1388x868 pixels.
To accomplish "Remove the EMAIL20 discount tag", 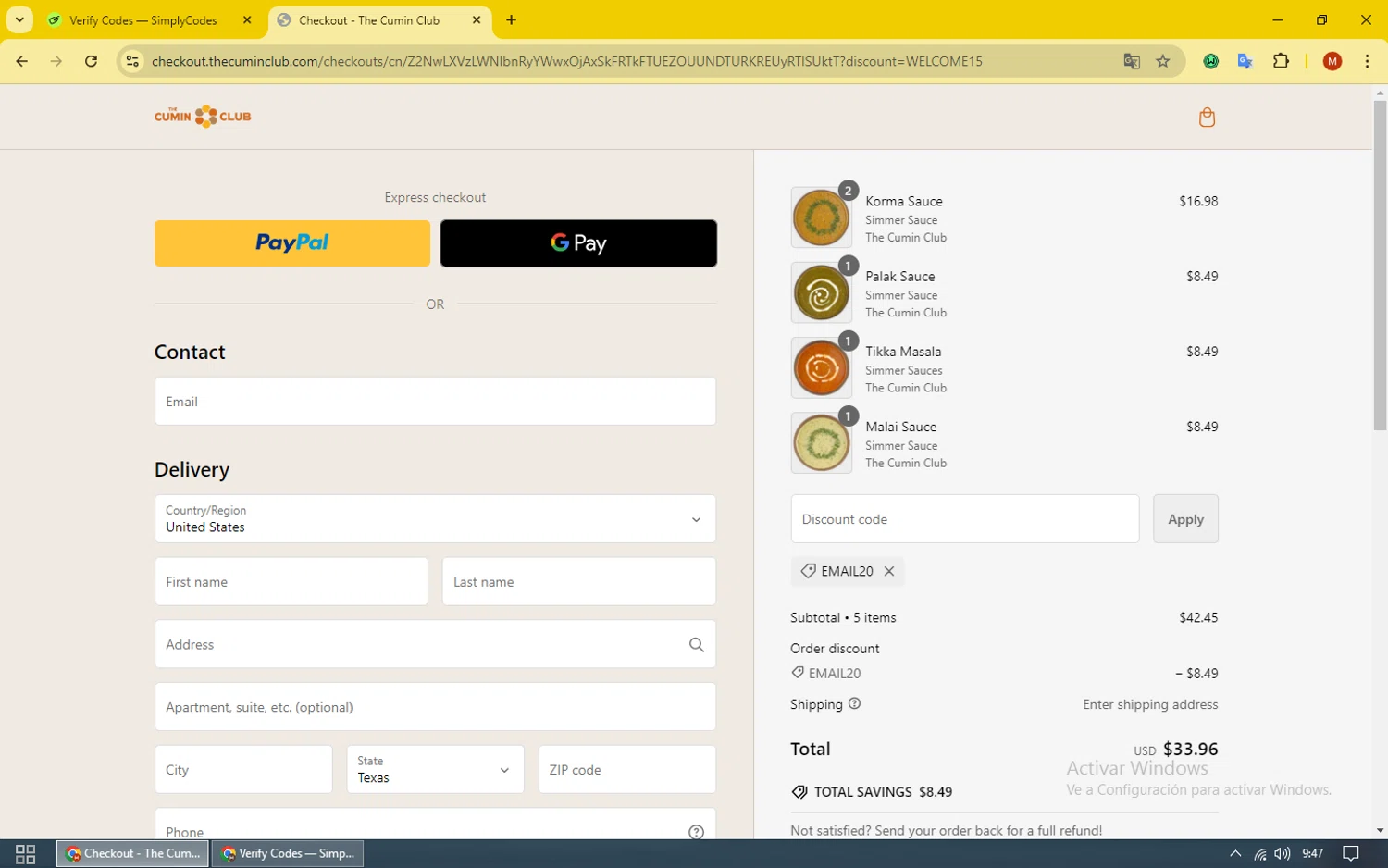I will (888, 571).
